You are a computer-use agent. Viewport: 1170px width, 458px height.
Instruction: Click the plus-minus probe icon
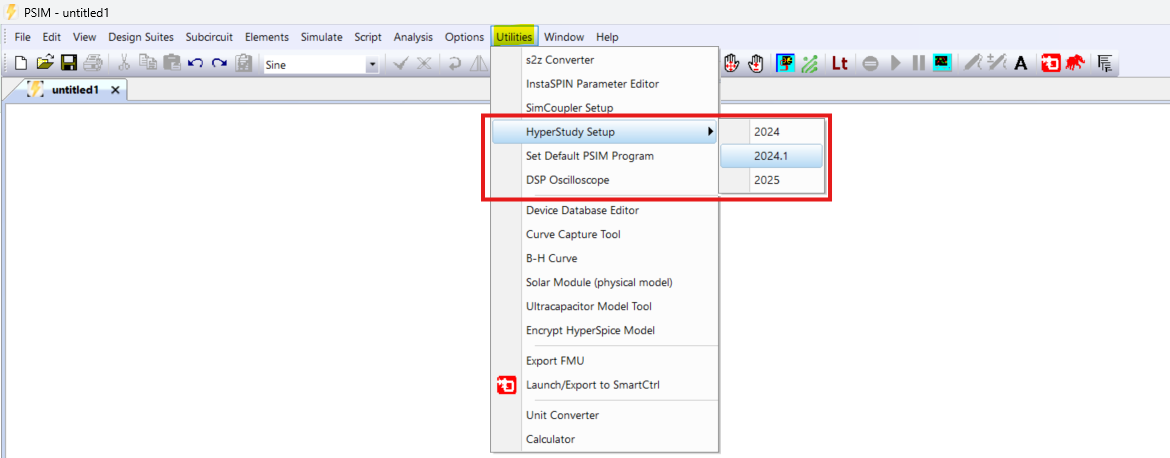pos(997,64)
